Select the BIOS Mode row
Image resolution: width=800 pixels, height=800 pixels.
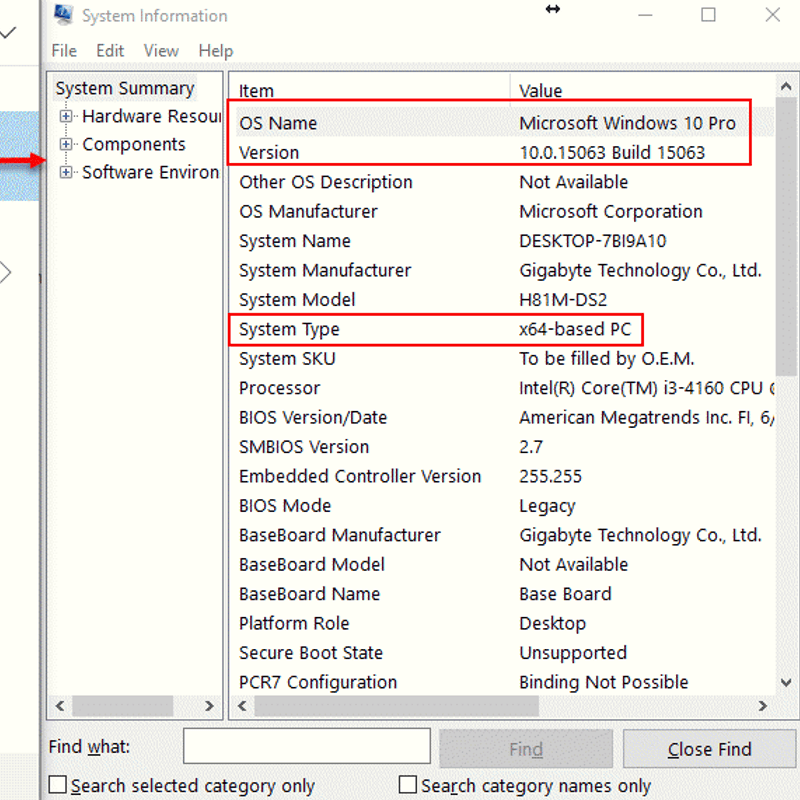pos(505,506)
